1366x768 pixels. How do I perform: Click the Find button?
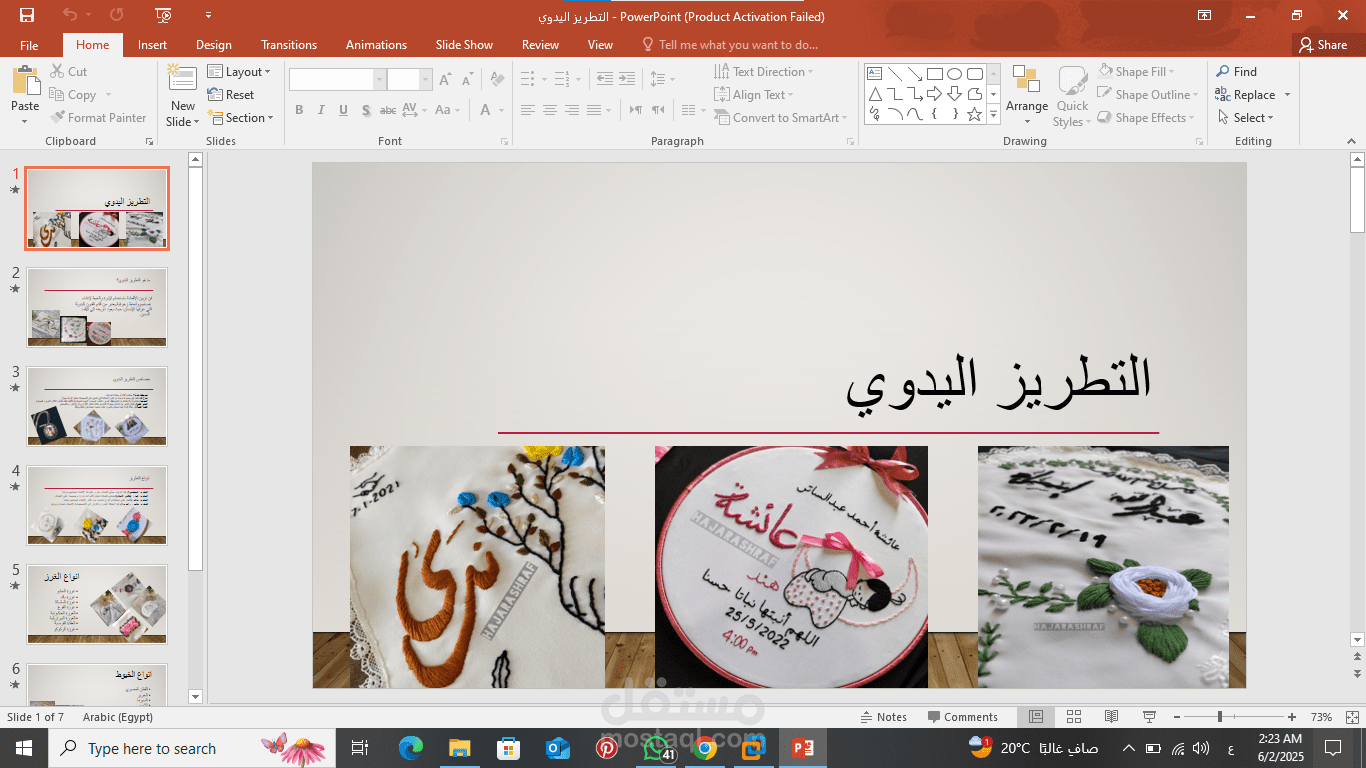(x=1237, y=72)
